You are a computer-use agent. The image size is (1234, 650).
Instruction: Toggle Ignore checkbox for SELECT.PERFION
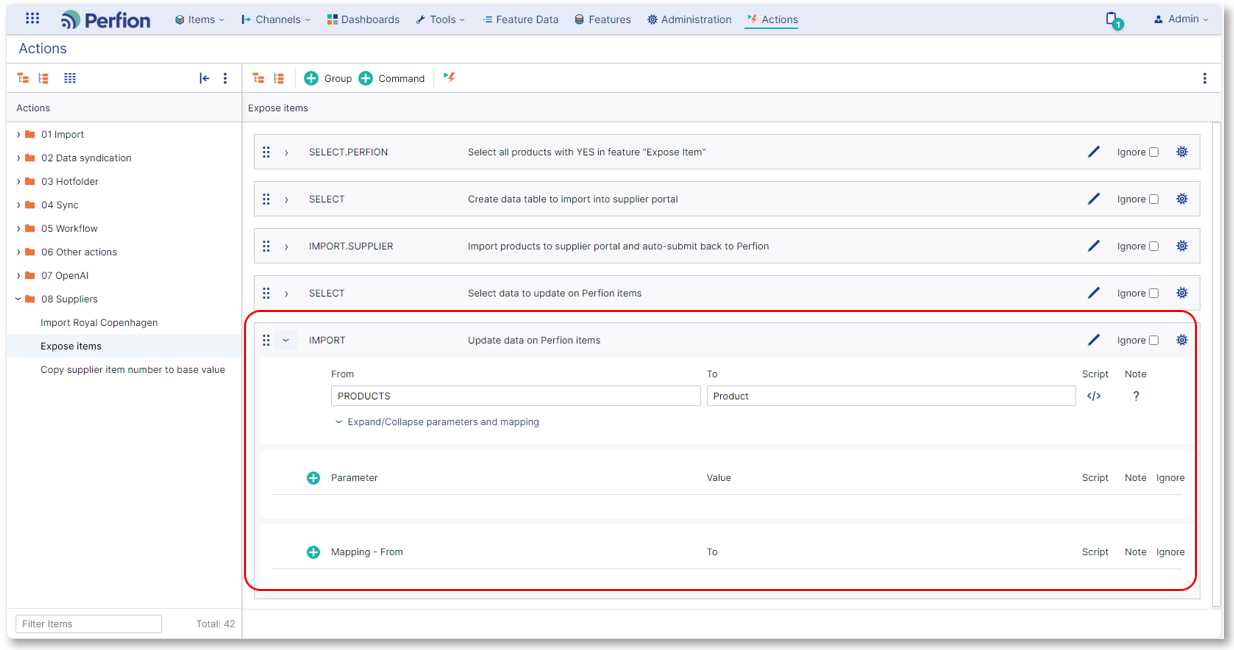click(x=1153, y=152)
